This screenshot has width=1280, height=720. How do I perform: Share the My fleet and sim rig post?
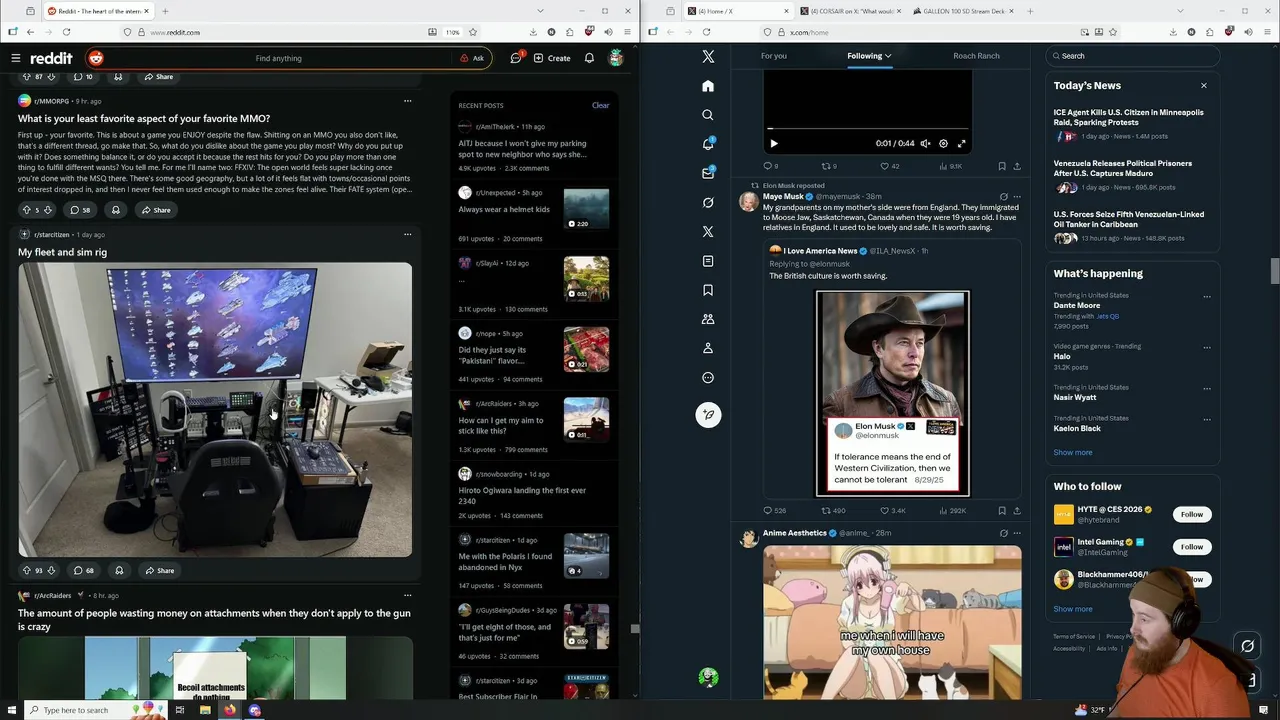(x=159, y=570)
